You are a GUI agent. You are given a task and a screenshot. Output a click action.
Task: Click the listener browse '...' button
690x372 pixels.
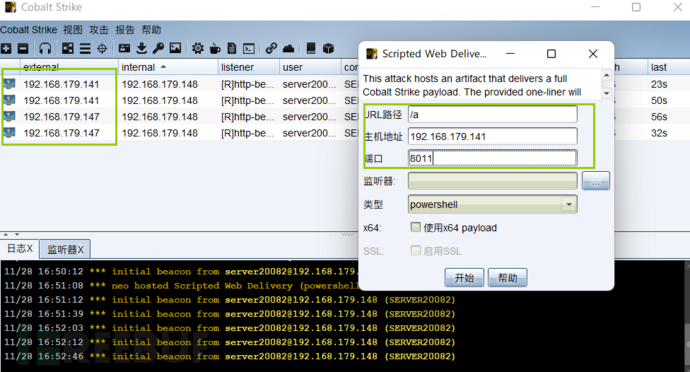(596, 181)
